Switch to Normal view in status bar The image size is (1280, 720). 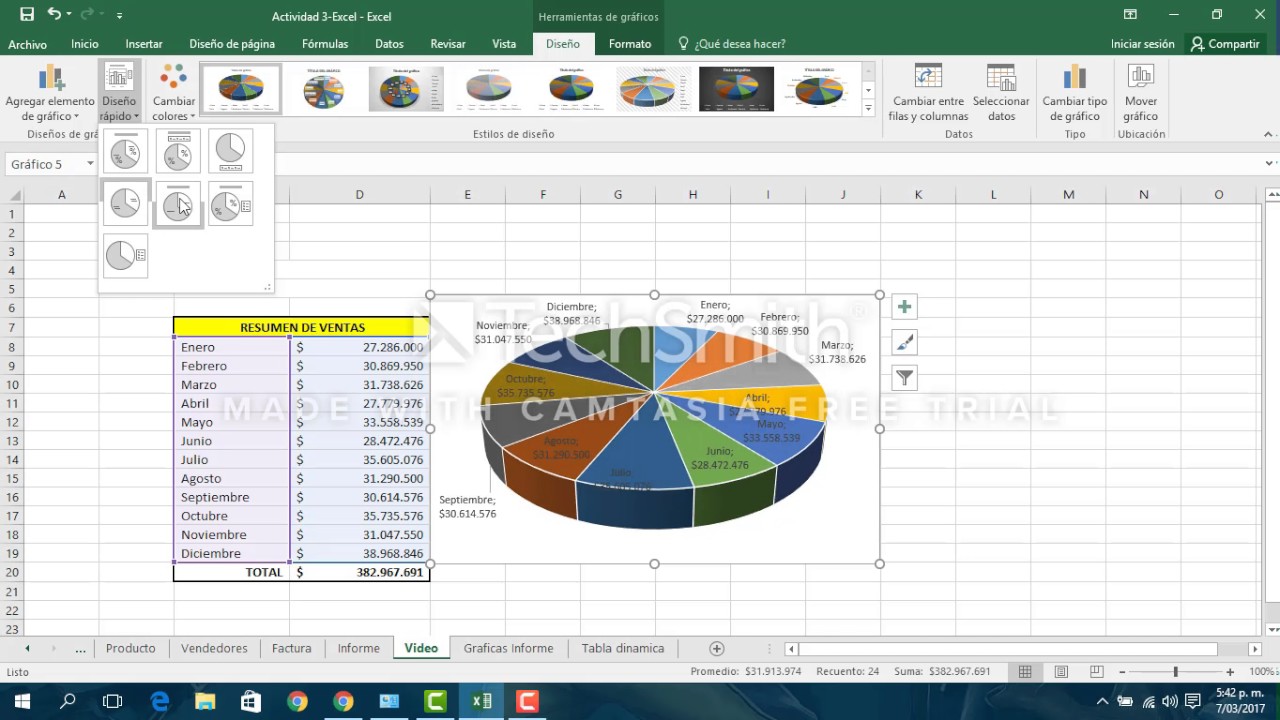pyautogui.click(x=1025, y=672)
